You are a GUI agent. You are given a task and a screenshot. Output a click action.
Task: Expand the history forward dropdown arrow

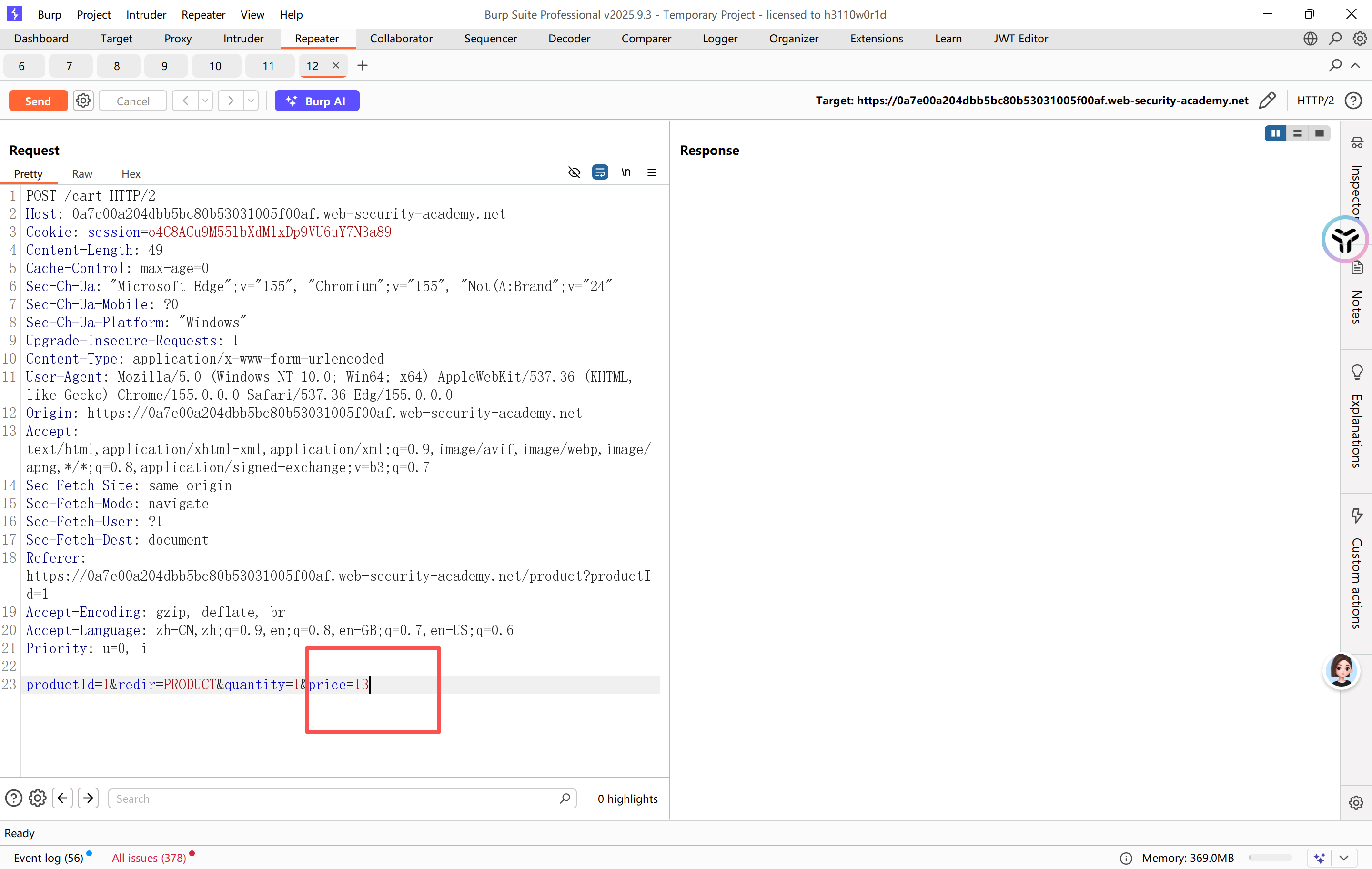coord(251,101)
